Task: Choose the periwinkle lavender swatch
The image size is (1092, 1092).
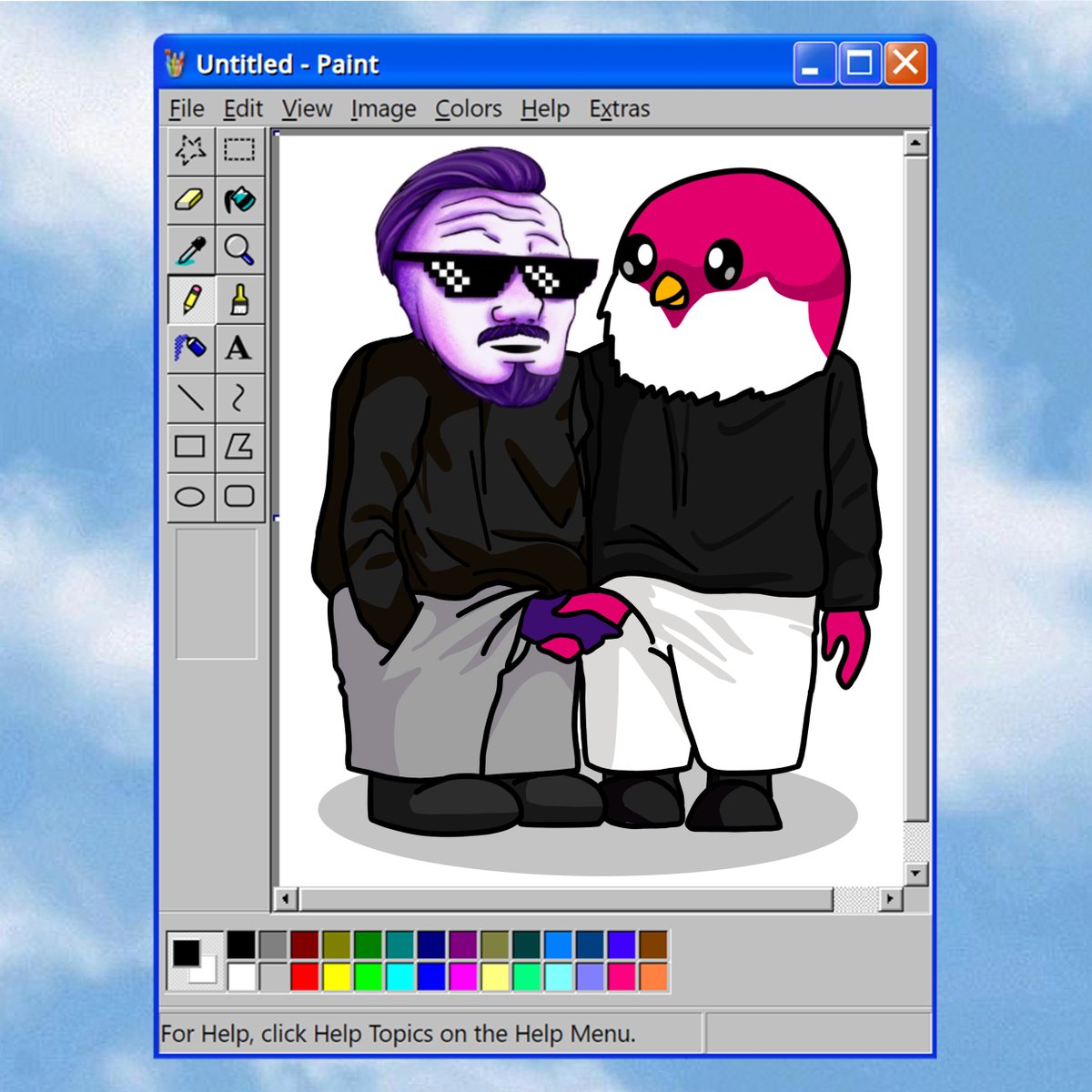Action: [x=590, y=976]
